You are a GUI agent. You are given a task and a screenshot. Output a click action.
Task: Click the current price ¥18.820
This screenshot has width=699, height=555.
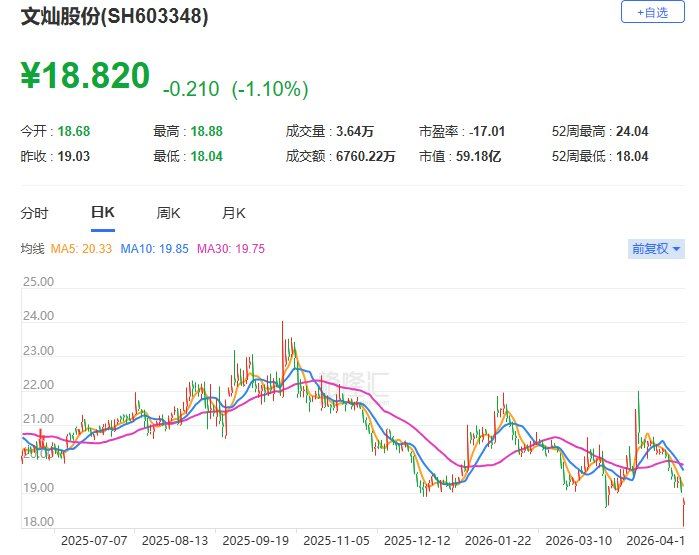click(86, 76)
